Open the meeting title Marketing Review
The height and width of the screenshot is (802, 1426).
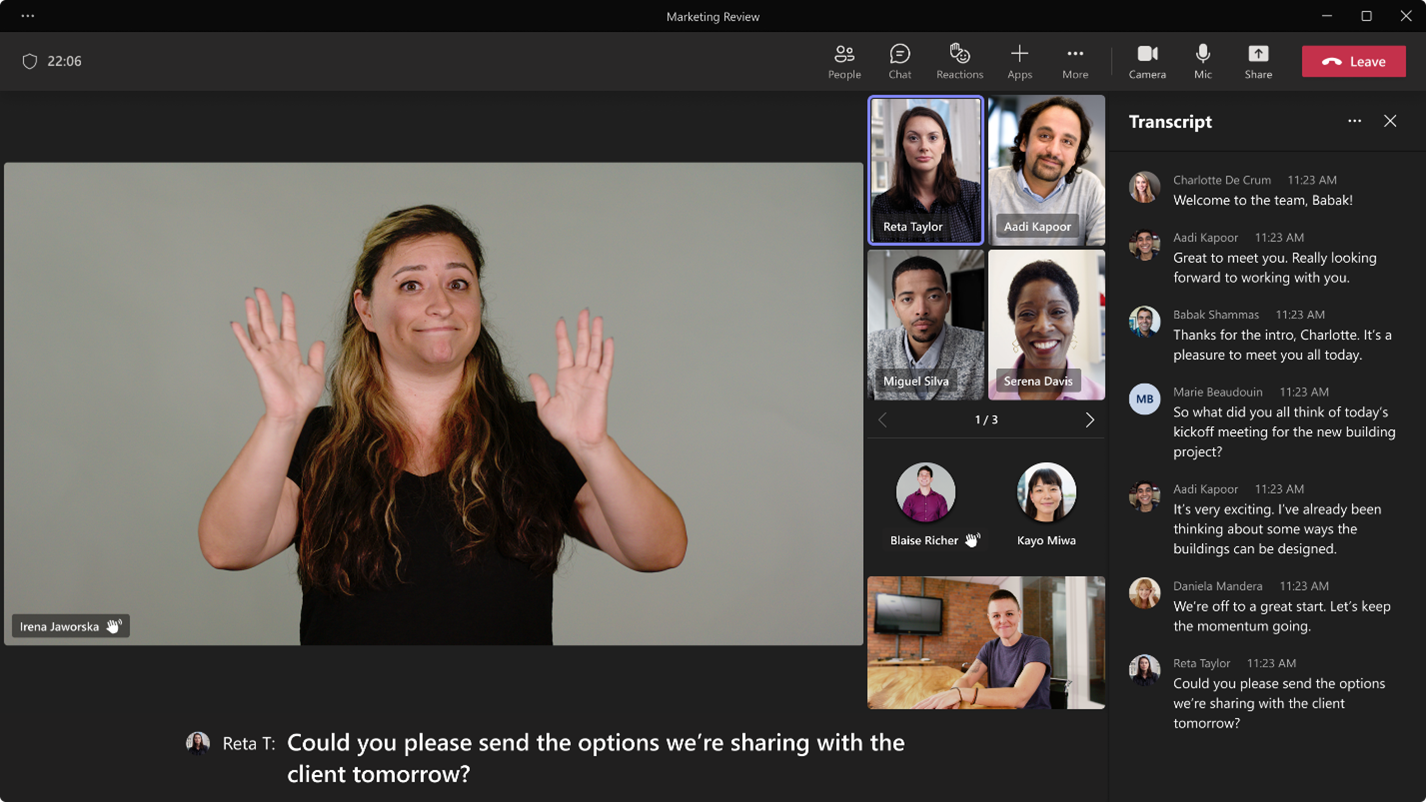coord(712,16)
